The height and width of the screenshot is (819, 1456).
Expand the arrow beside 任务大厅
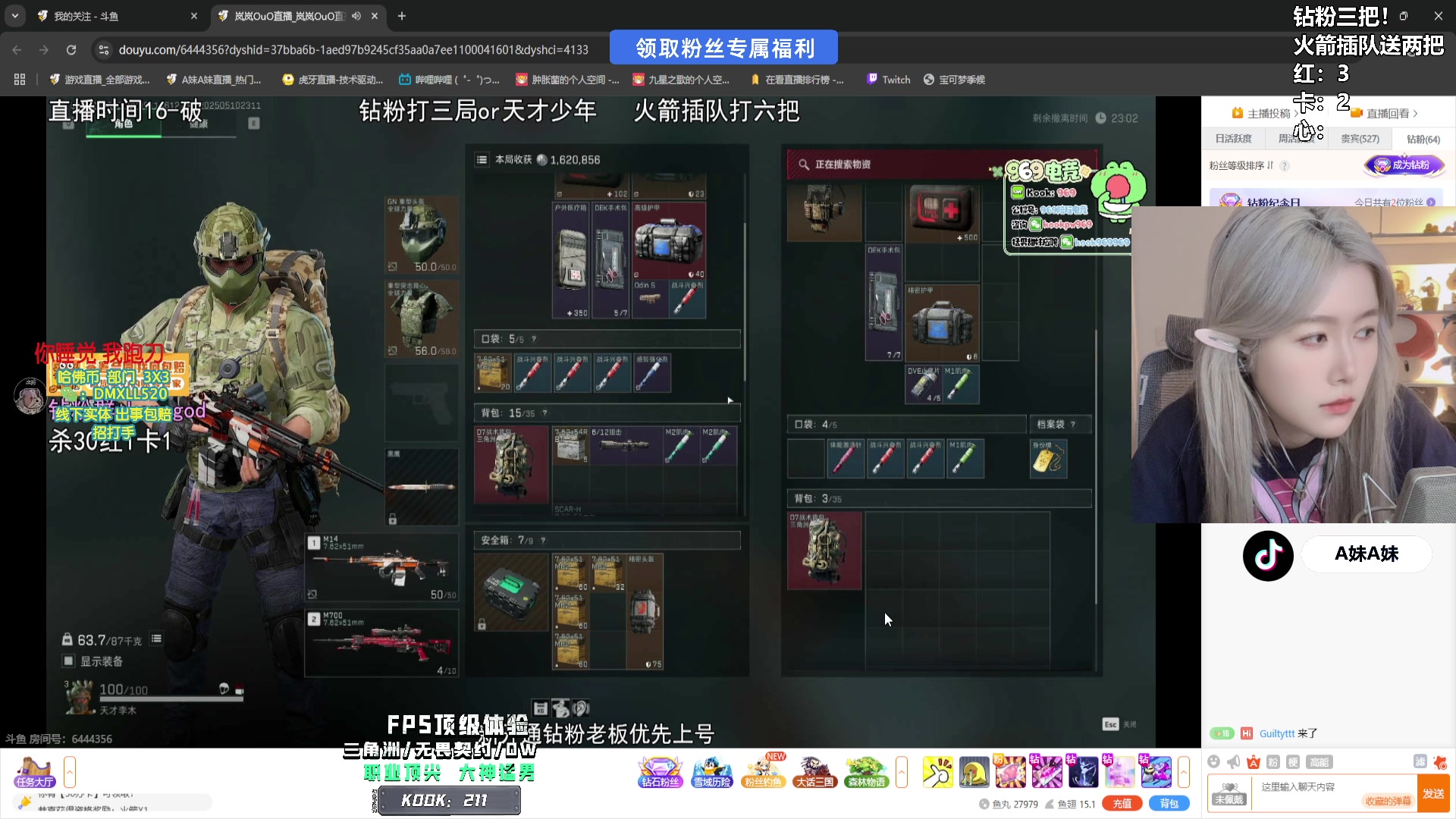pos(70,772)
